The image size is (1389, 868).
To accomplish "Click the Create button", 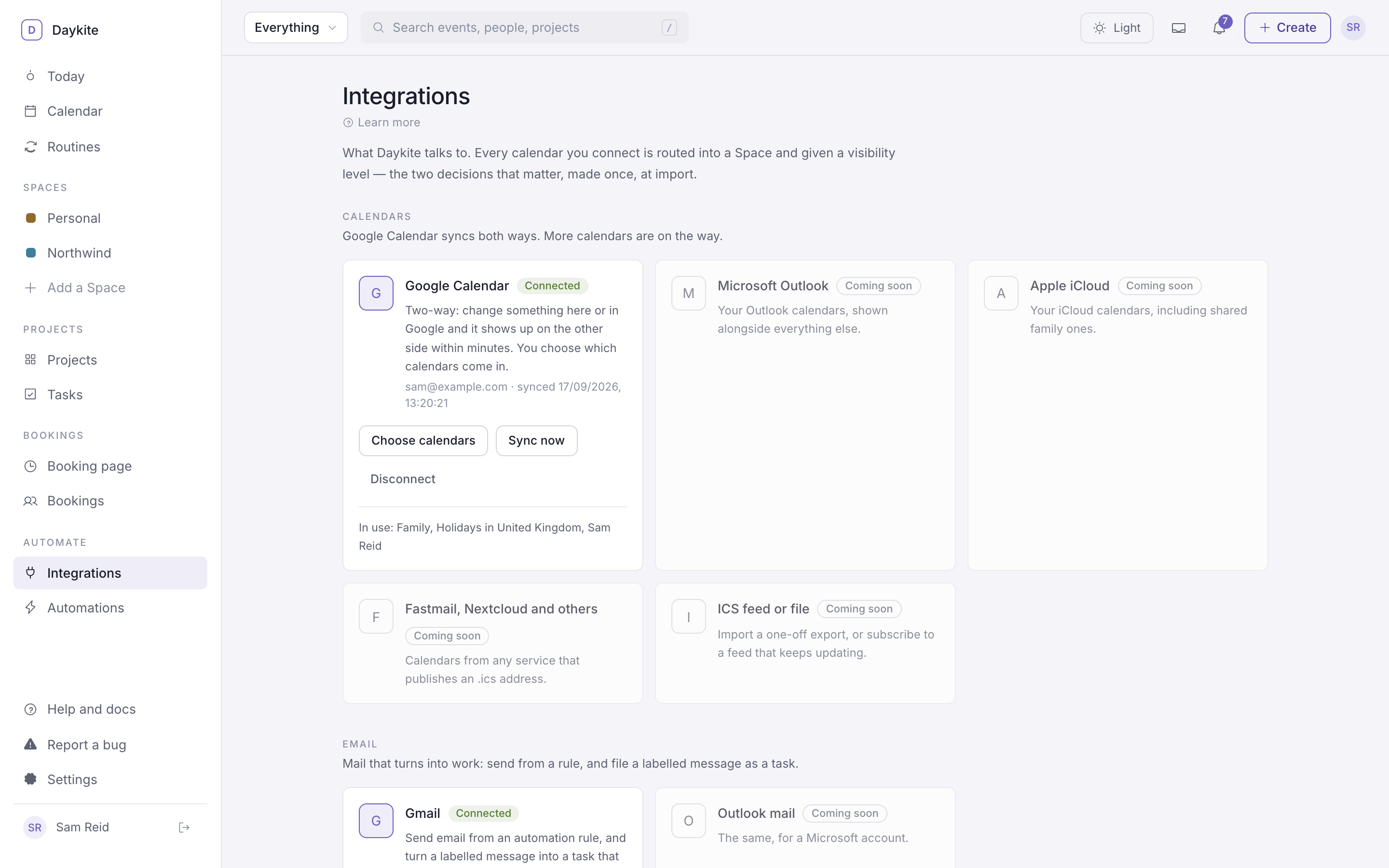I will 1287,27.
